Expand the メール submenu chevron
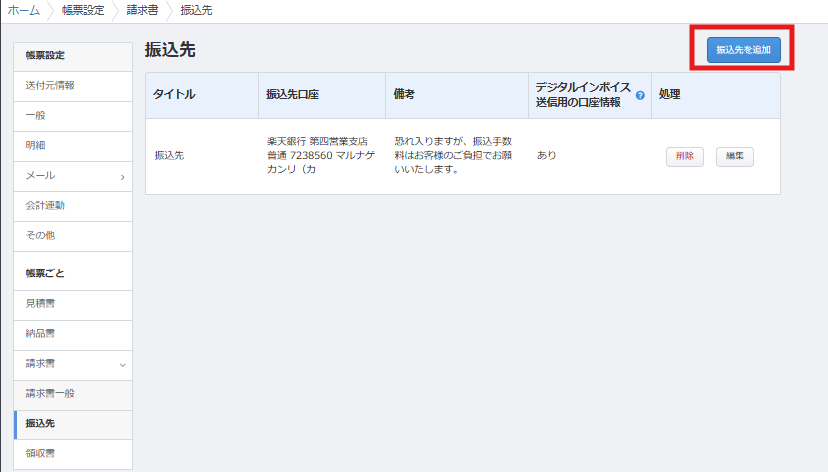Viewport: 828px width, 472px height. pyautogui.click(x=122, y=177)
